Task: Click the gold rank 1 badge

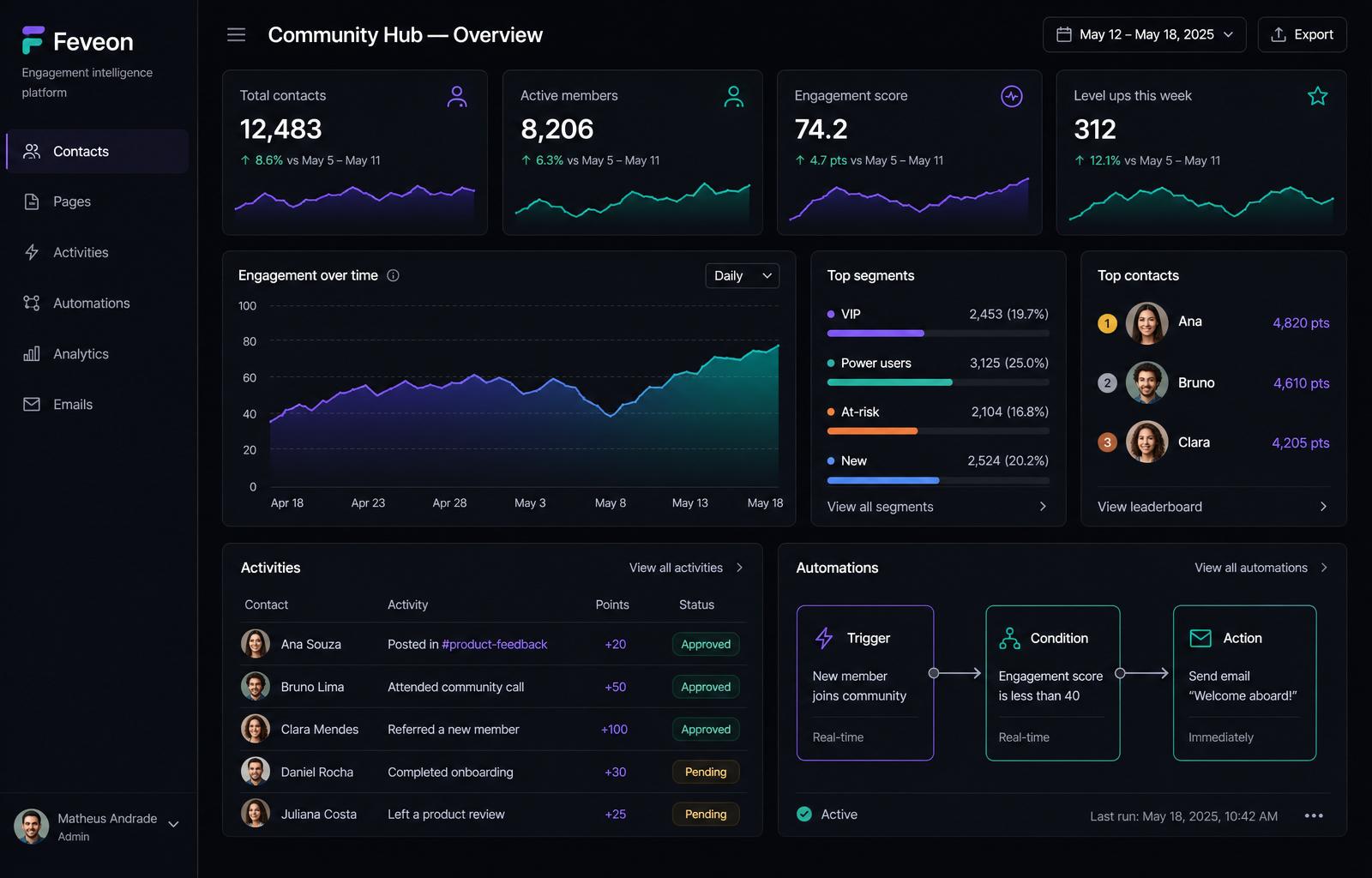Action: click(1107, 323)
